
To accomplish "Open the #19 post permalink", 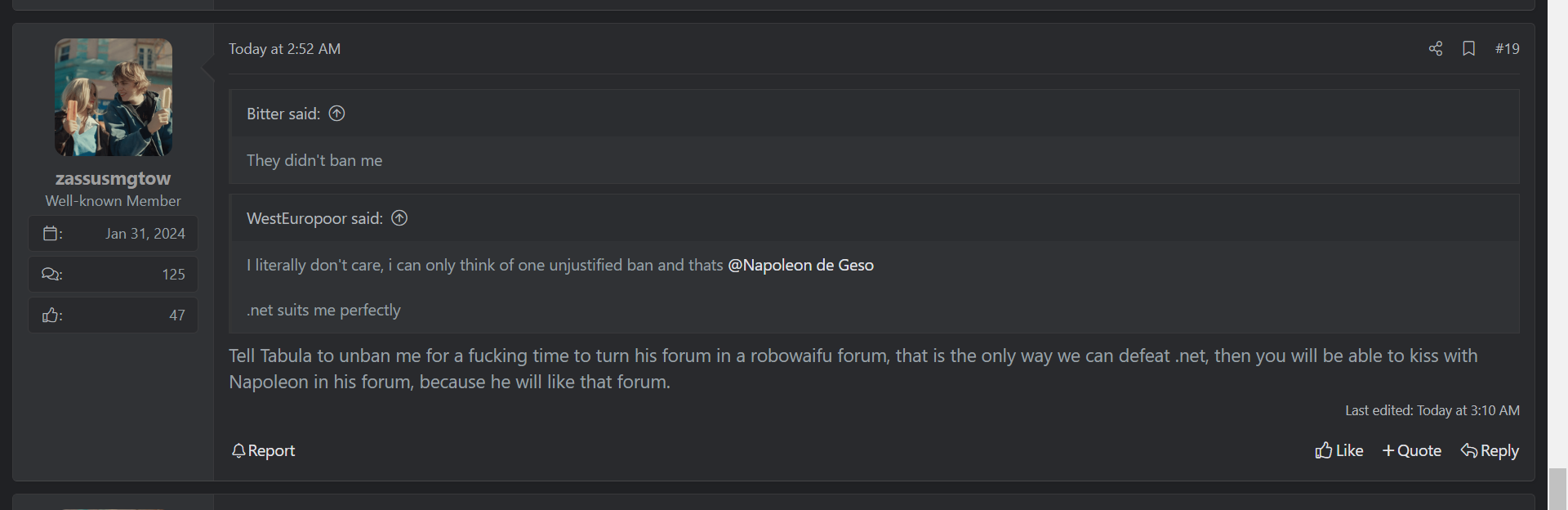I will pyautogui.click(x=1507, y=49).
